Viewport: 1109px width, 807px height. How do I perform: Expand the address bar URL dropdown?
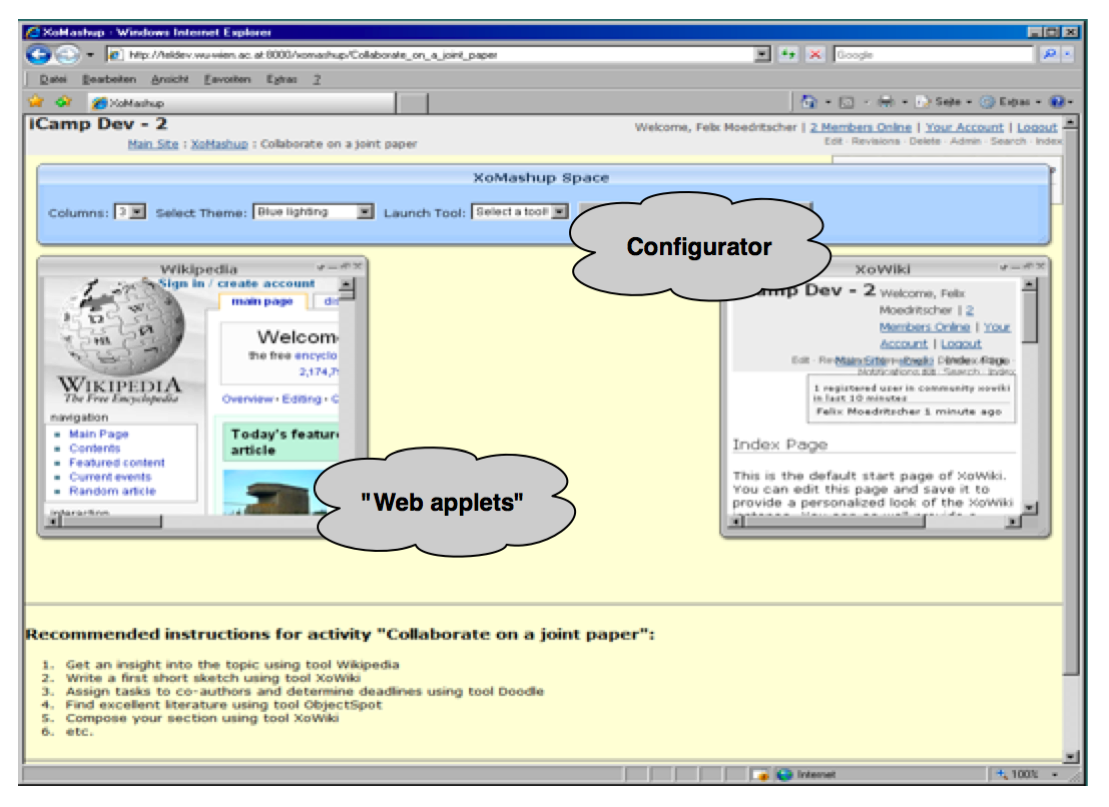tap(762, 54)
